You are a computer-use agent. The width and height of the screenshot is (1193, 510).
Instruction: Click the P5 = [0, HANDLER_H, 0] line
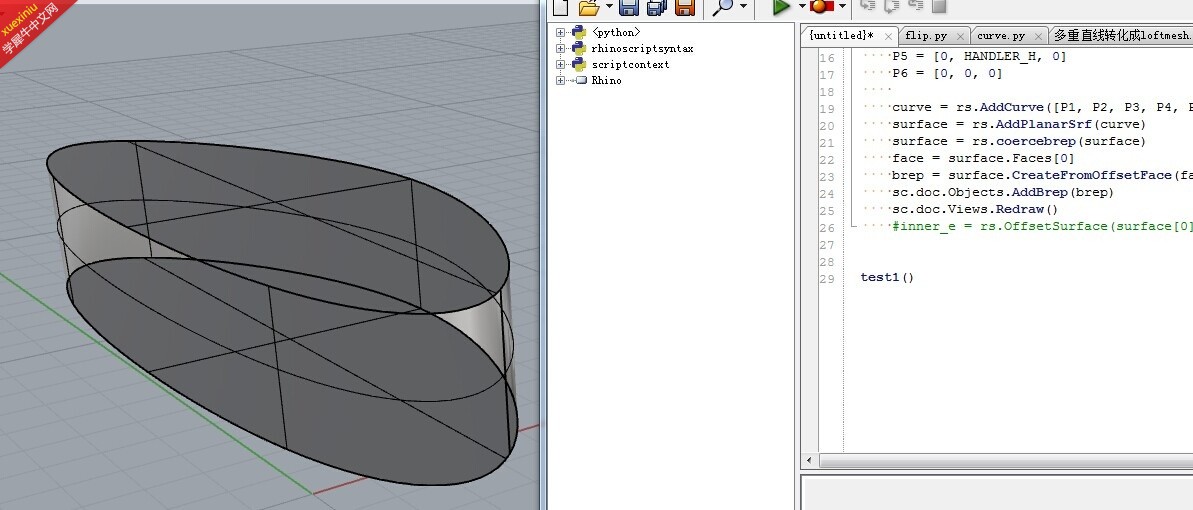979,56
